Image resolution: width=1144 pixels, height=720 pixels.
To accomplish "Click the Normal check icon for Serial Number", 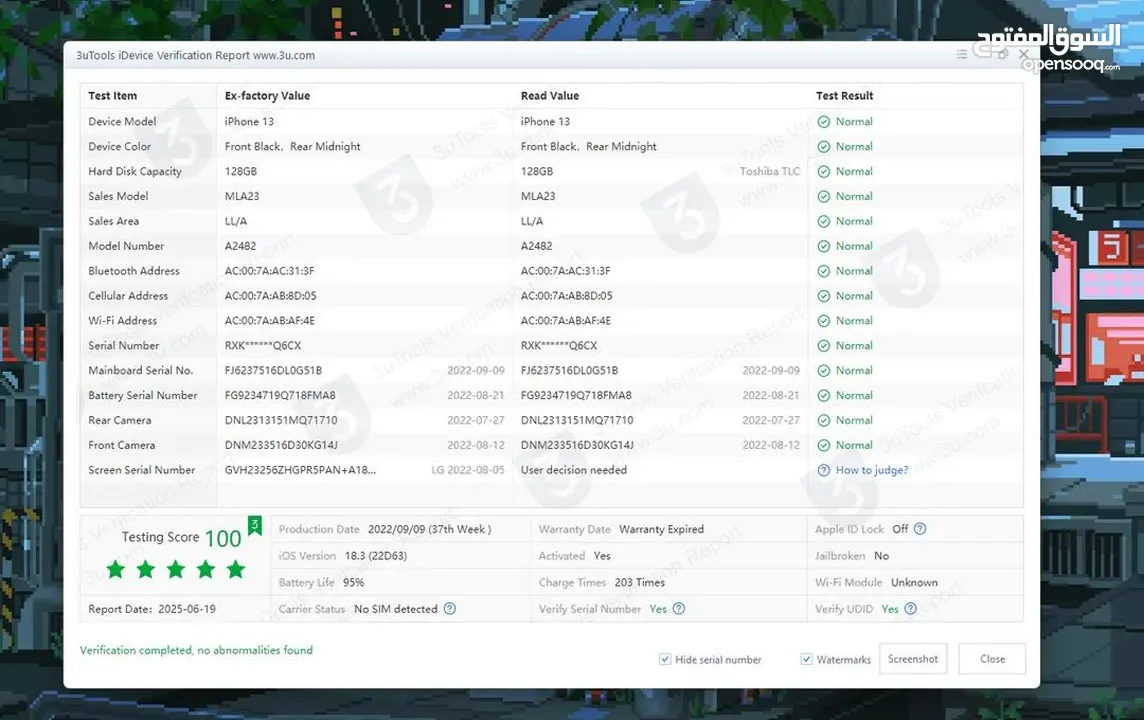I will (x=824, y=346).
